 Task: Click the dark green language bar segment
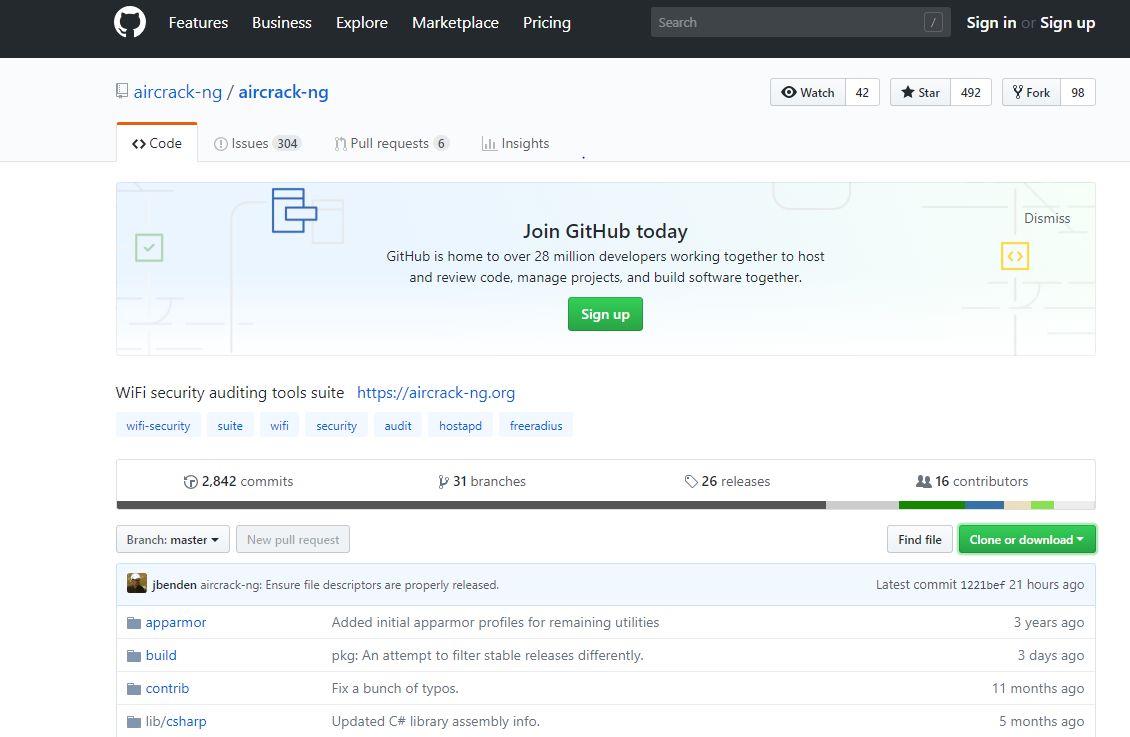tap(932, 505)
